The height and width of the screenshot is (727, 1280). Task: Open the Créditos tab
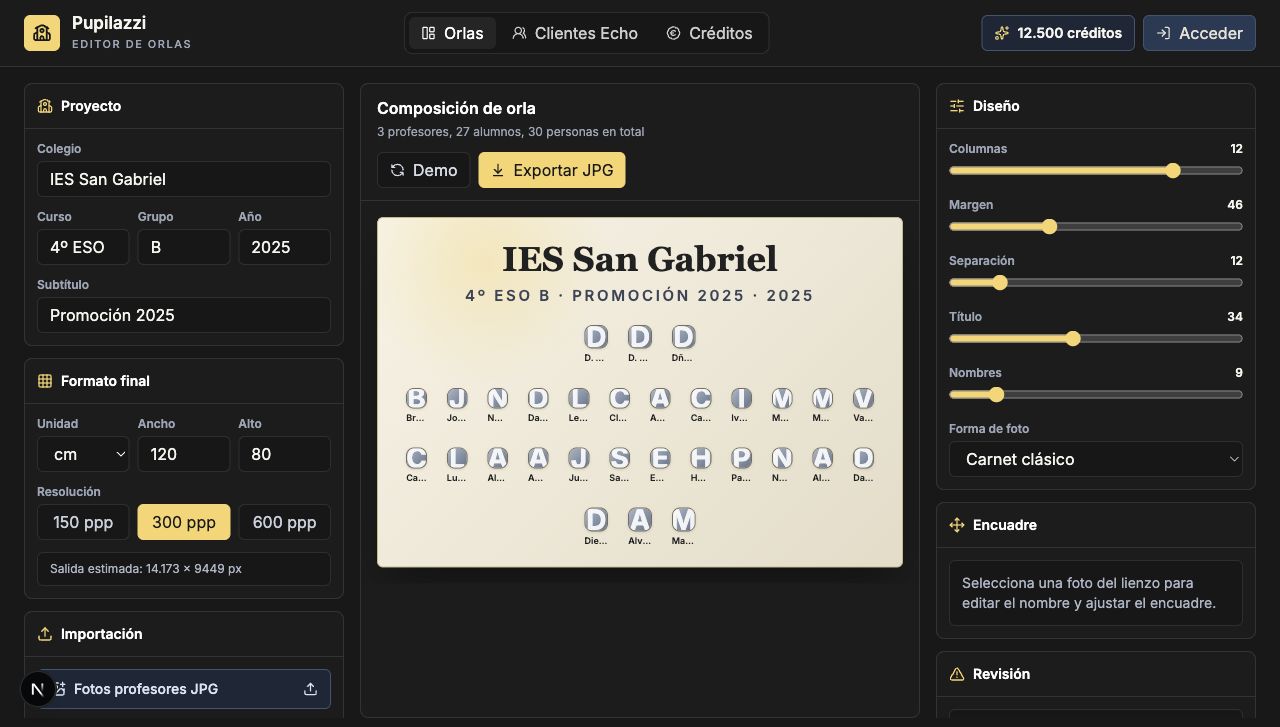coord(709,33)
